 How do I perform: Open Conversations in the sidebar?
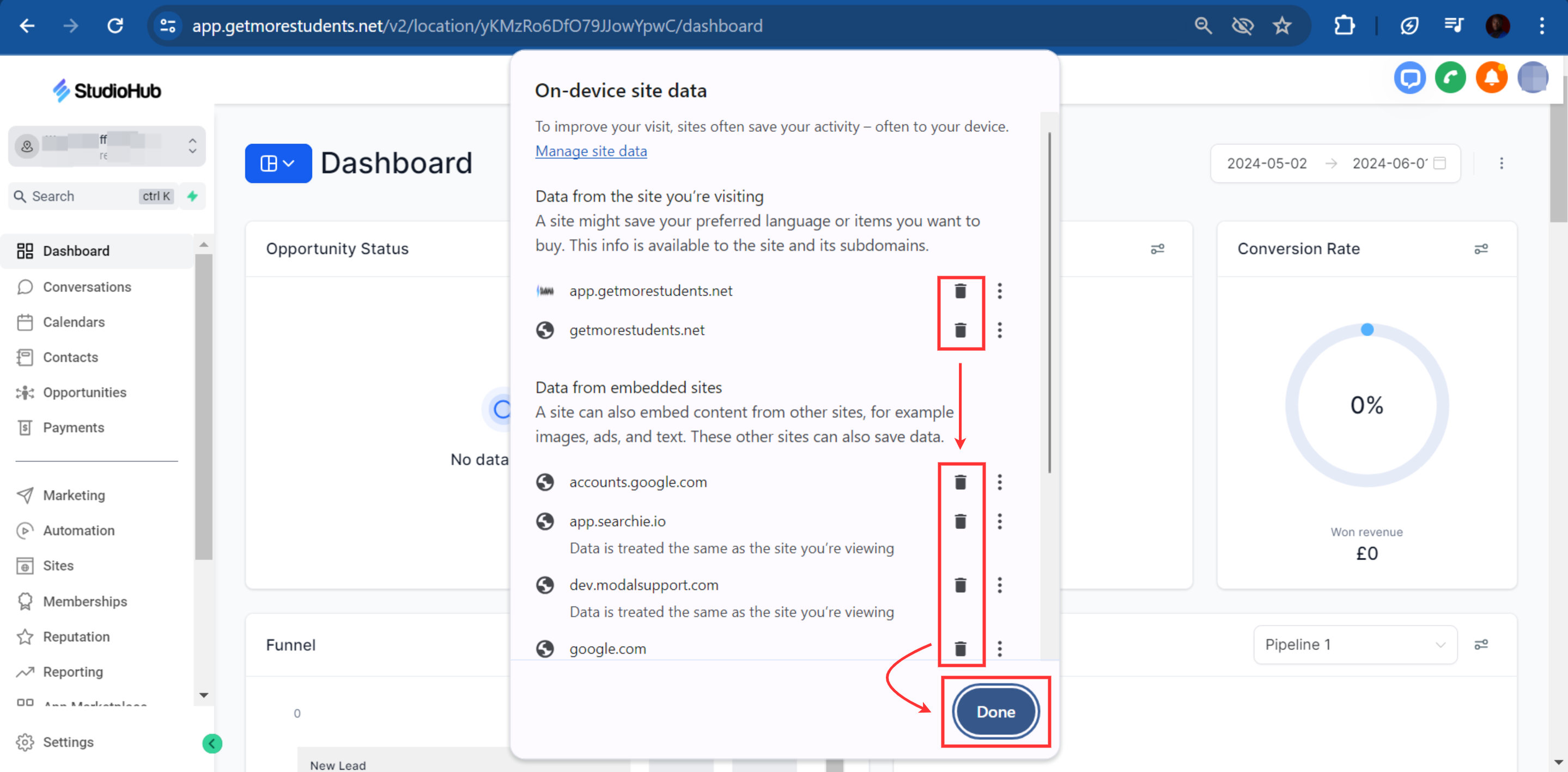point(87,287)
